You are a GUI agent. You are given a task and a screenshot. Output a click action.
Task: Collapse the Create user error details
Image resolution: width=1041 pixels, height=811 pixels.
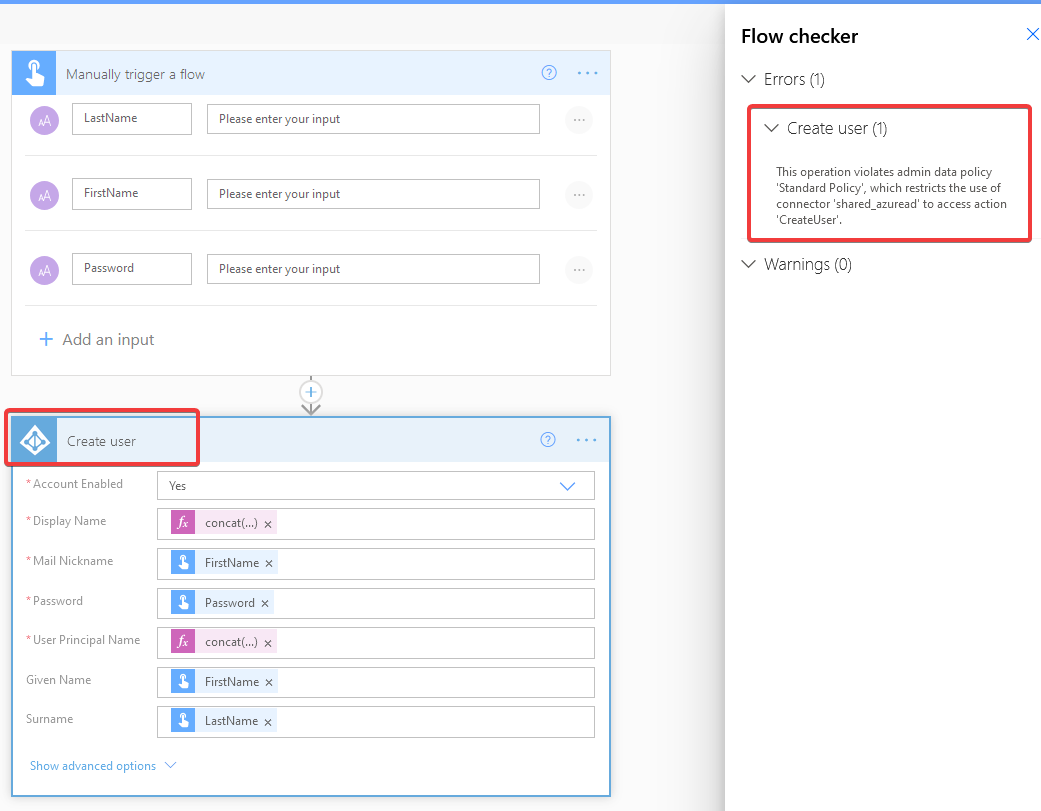770,128
